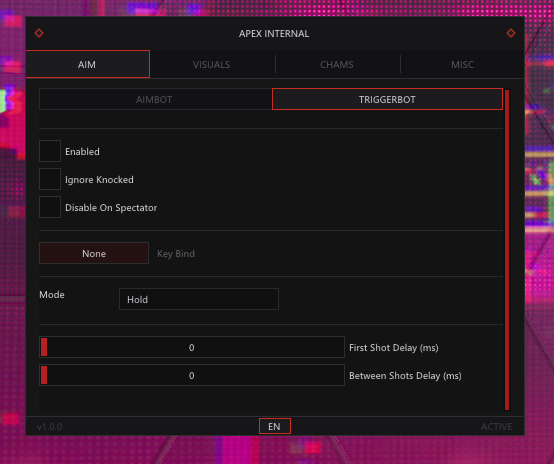Click the diamond icon right of the title
The width and height of the screenshot is (554, 464).
[x=511, y=33]
